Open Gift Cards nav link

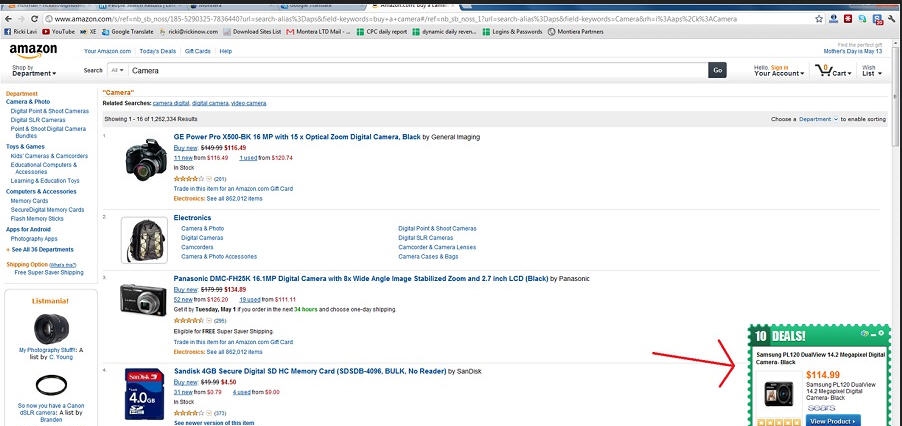(x=197, y=51)
